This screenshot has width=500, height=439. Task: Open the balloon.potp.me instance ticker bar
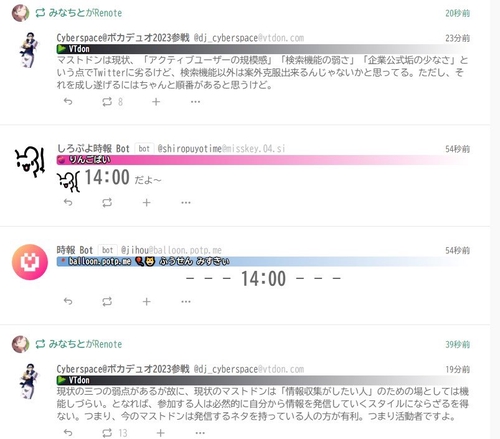[x=263, y=261]
